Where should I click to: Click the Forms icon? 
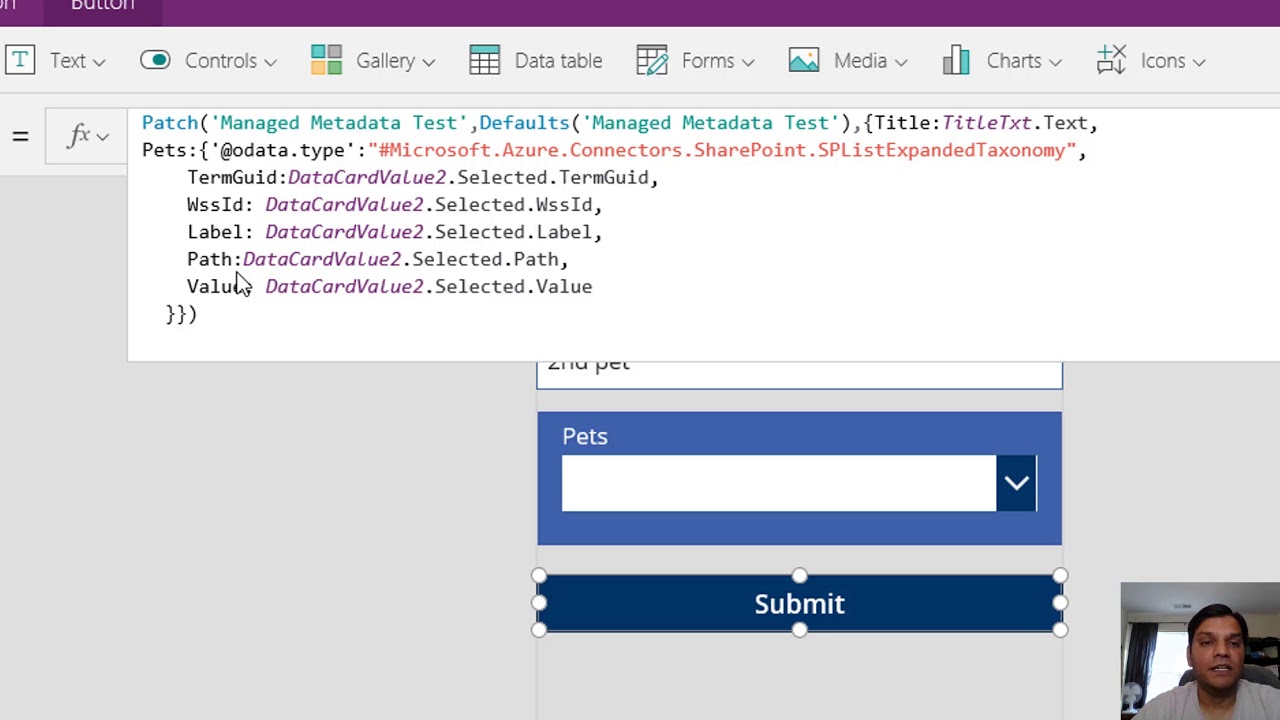(x=652, y=61)
